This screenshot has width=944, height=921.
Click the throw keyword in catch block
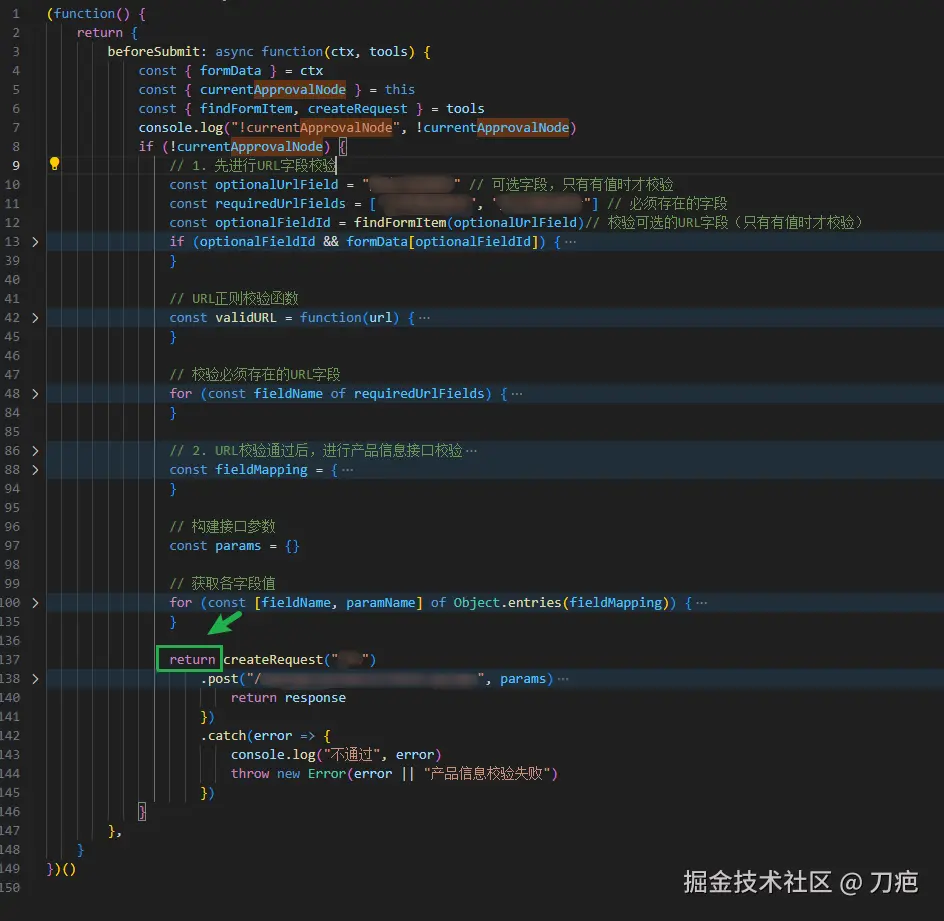click(250, 774)
